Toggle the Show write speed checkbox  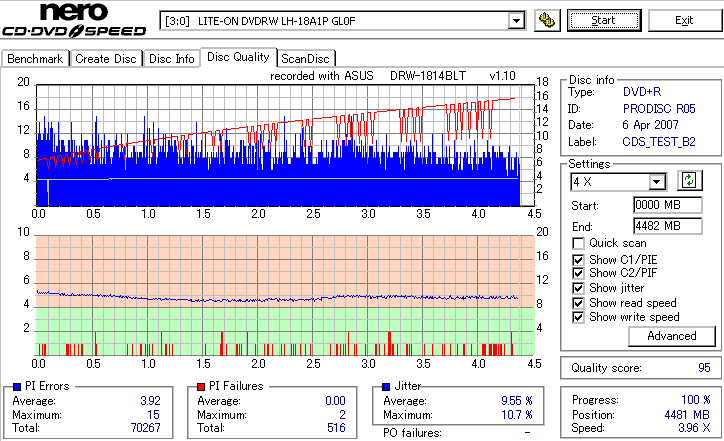click(578, 317)
